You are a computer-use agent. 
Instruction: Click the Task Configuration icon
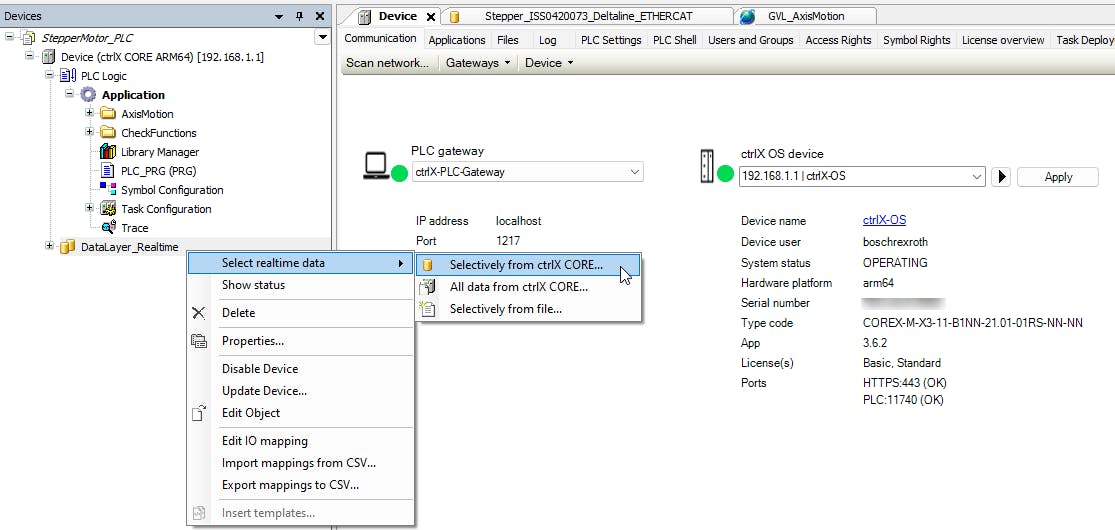click(107, 208)
